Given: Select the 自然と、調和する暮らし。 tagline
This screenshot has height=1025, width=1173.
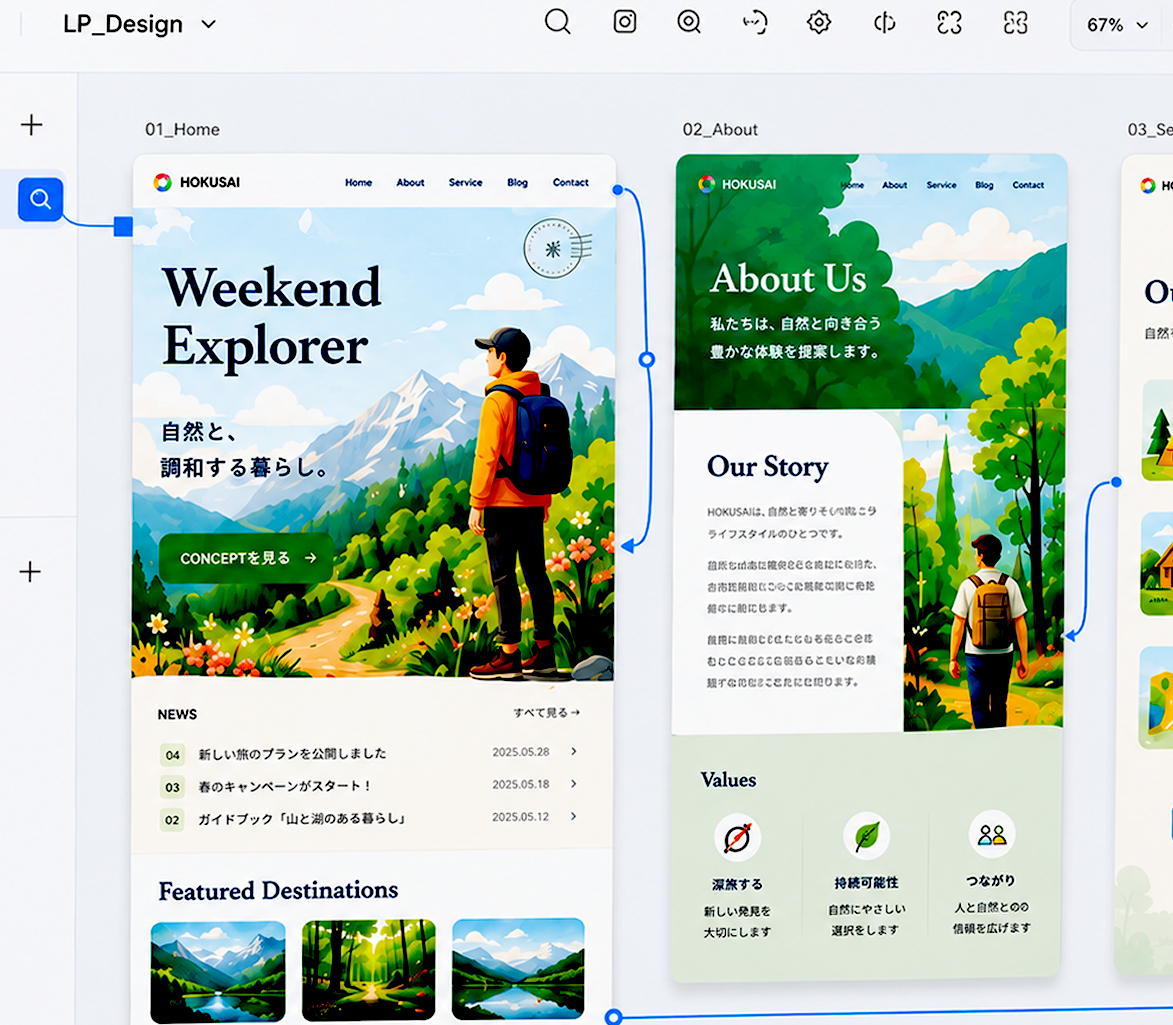Looking at the screenshot, I should point(245,450).
